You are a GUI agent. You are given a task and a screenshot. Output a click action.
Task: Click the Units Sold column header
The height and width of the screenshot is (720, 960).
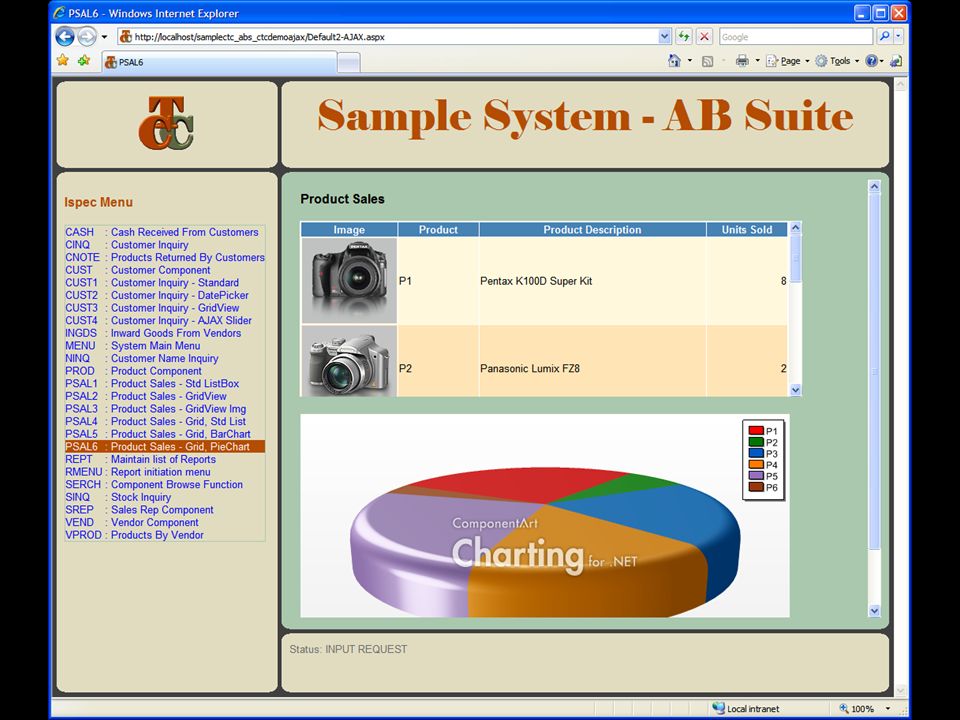[747, 230]
